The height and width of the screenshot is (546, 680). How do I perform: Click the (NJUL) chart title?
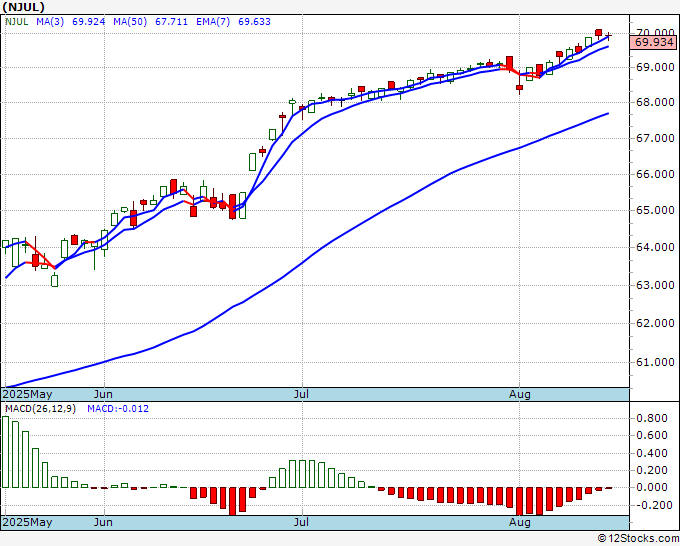pyautogui.click(x=23, y=7)
